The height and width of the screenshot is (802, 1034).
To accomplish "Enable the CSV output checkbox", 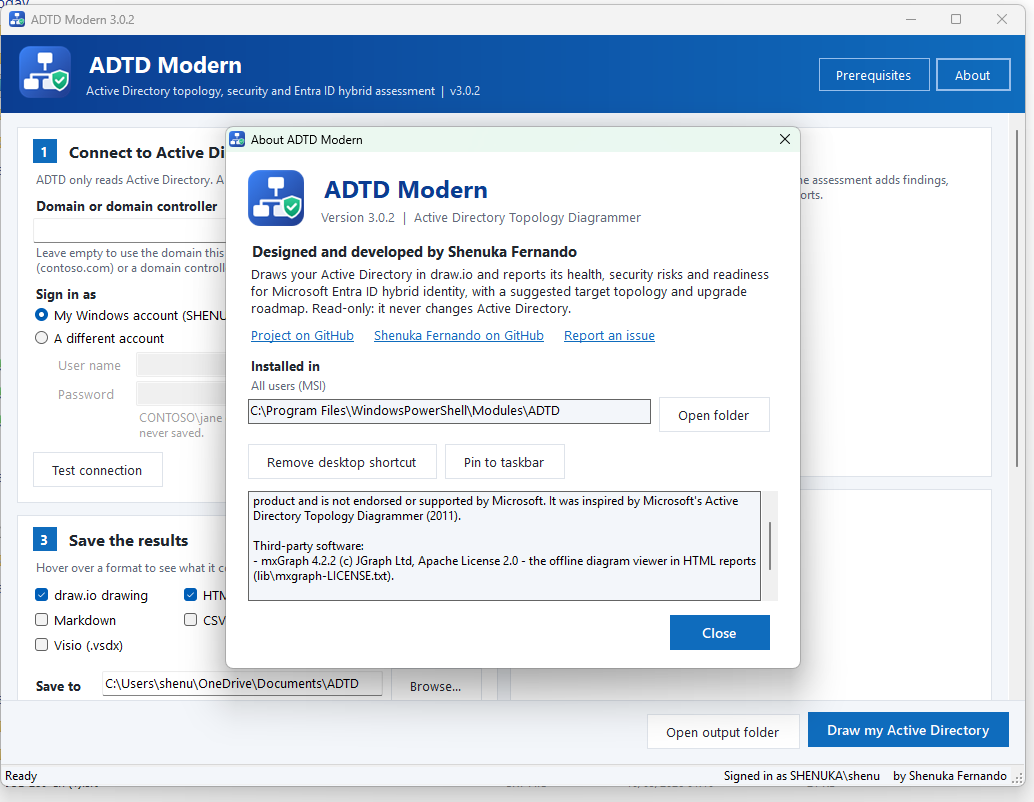I will pos(191,620).
